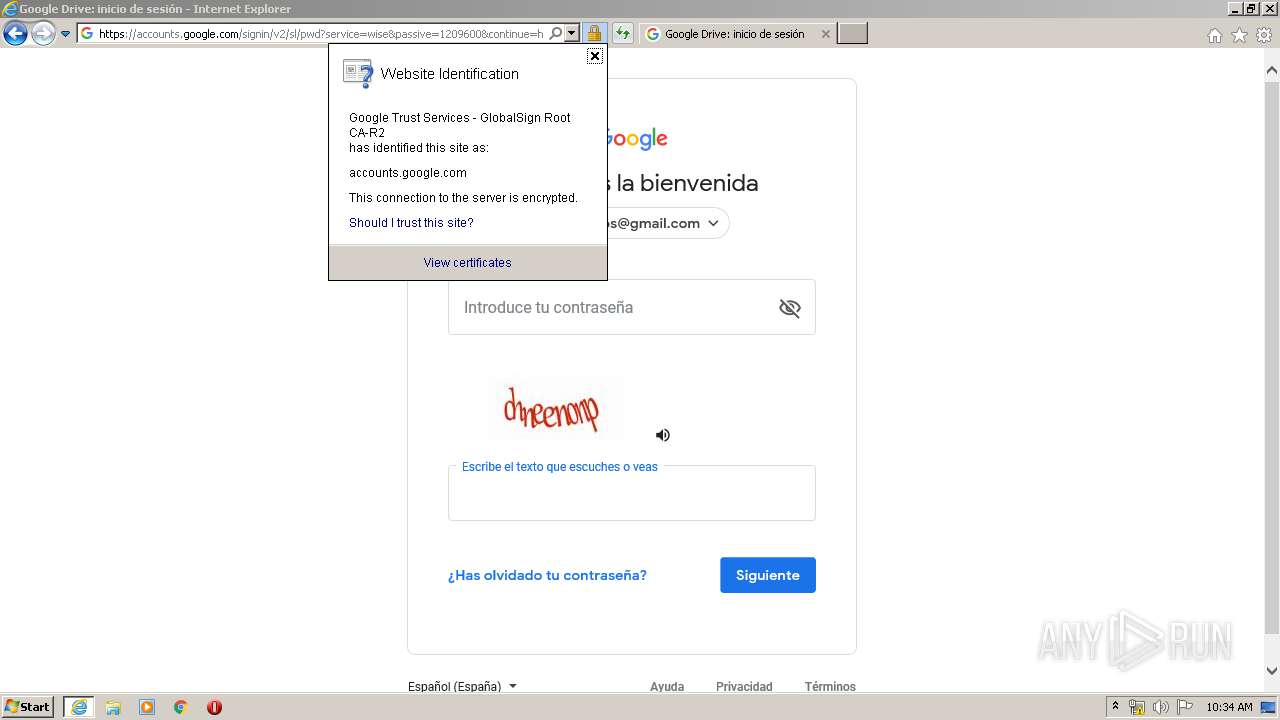1280x720 pixels.
Task: Click the captcha text input field
Action: tap(632, 493)
